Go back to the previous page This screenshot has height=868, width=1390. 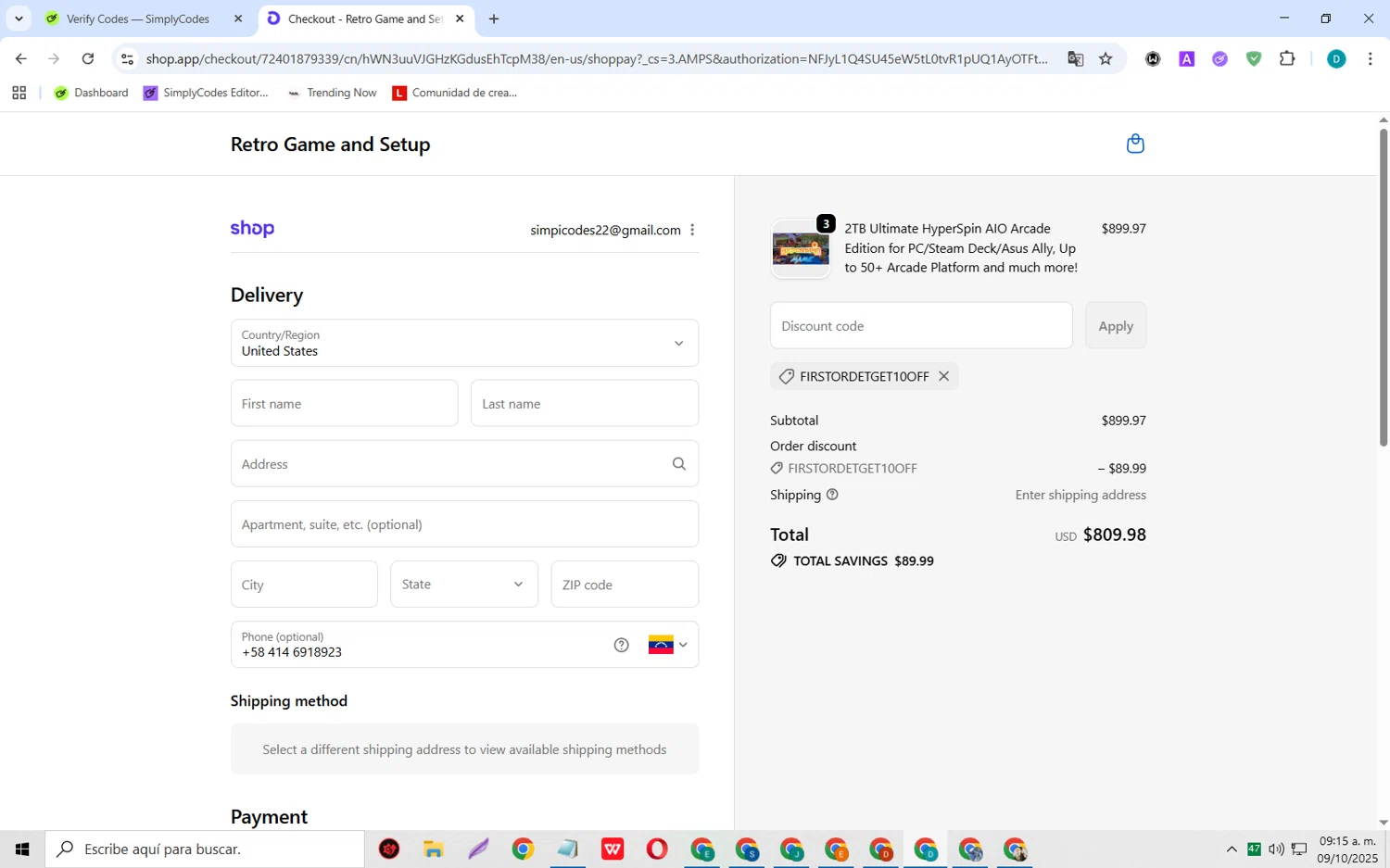click(x=20, y=59)
